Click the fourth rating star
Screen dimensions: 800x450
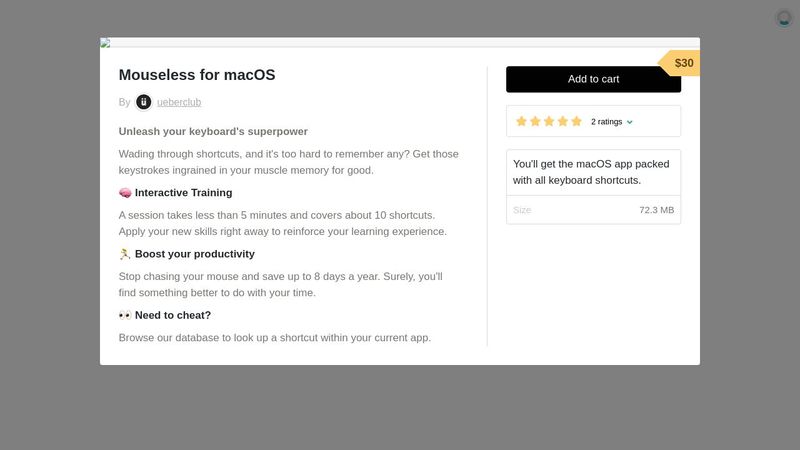(563, 121)
